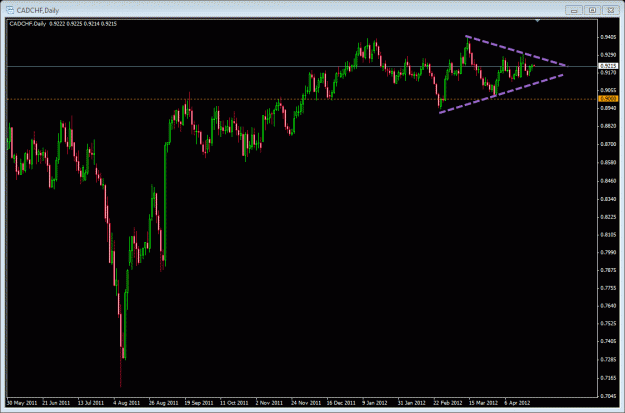Image resolution: width=625 pixels, height=413 pixels.
Task: Click the 30 May 2011 date label
Action: click(x=22, y=403)
